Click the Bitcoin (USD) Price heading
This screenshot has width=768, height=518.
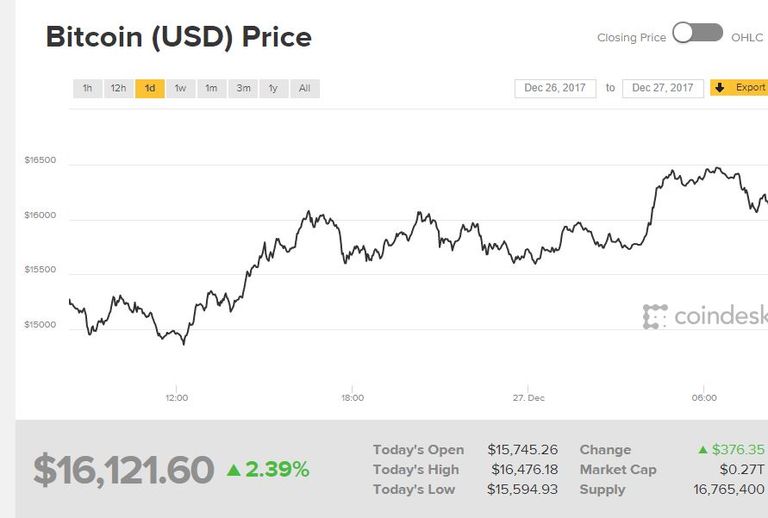pos(179,38)
